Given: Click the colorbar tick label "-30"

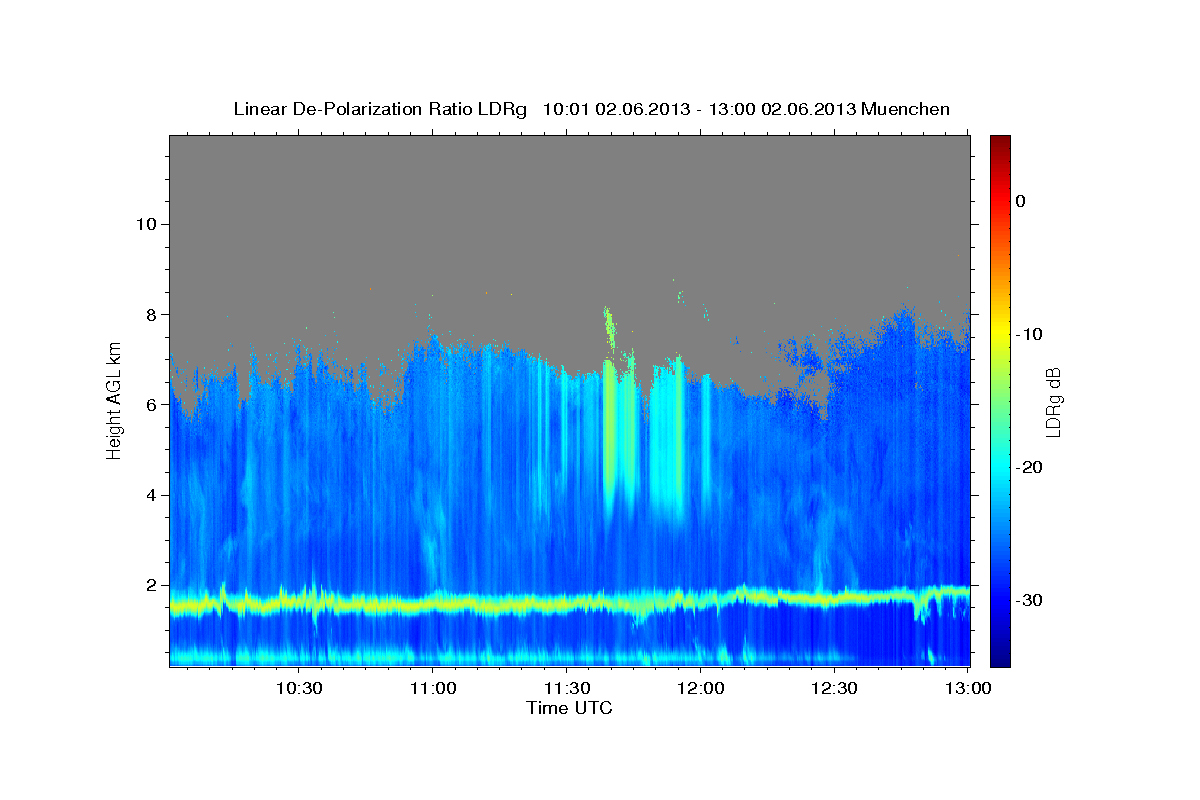Looking at the screenshot, I should (1029, 600).
